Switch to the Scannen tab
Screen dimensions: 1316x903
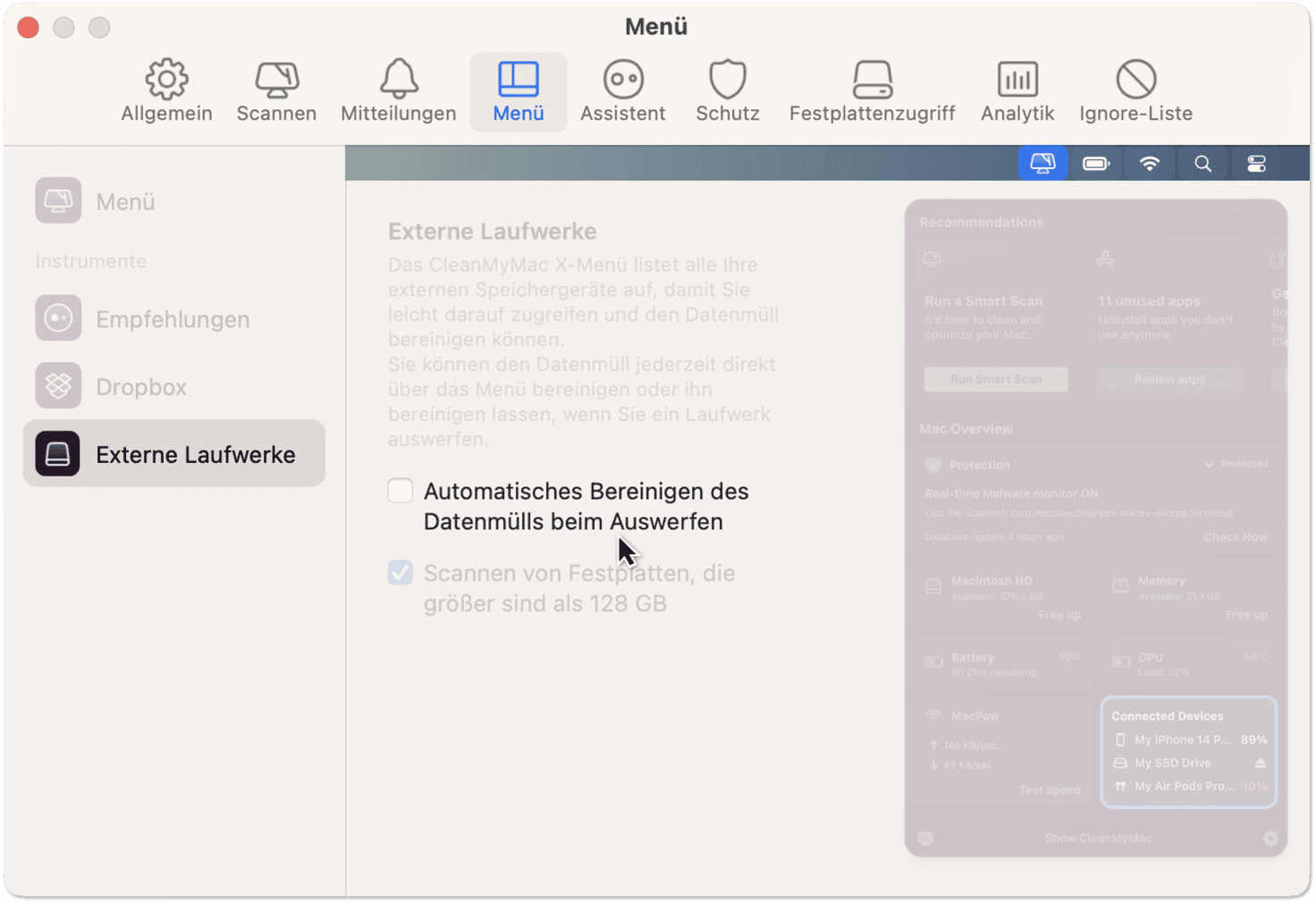pyautogui.click(x=276, y=92)
